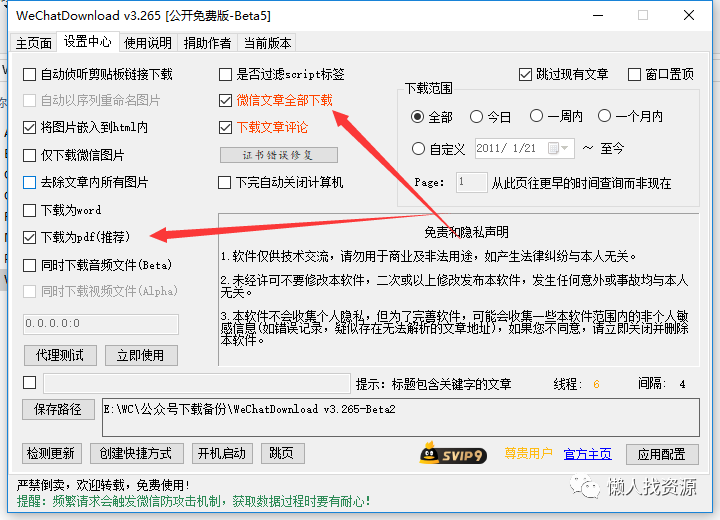Click the save path text box

click(x=401, y=417)
